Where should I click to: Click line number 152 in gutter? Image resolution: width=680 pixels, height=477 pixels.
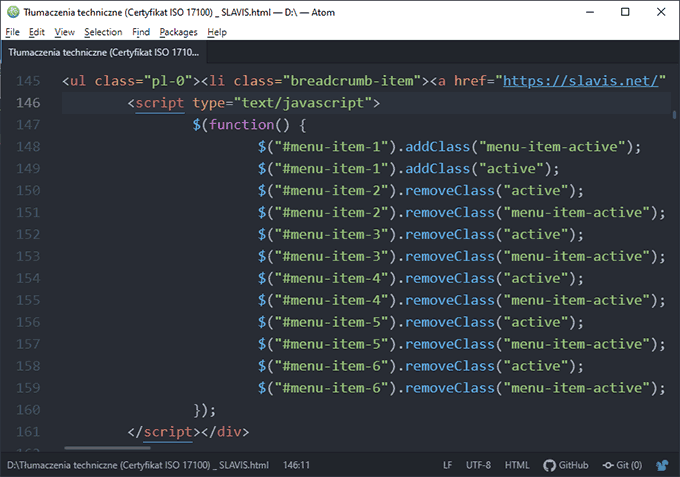28,234
